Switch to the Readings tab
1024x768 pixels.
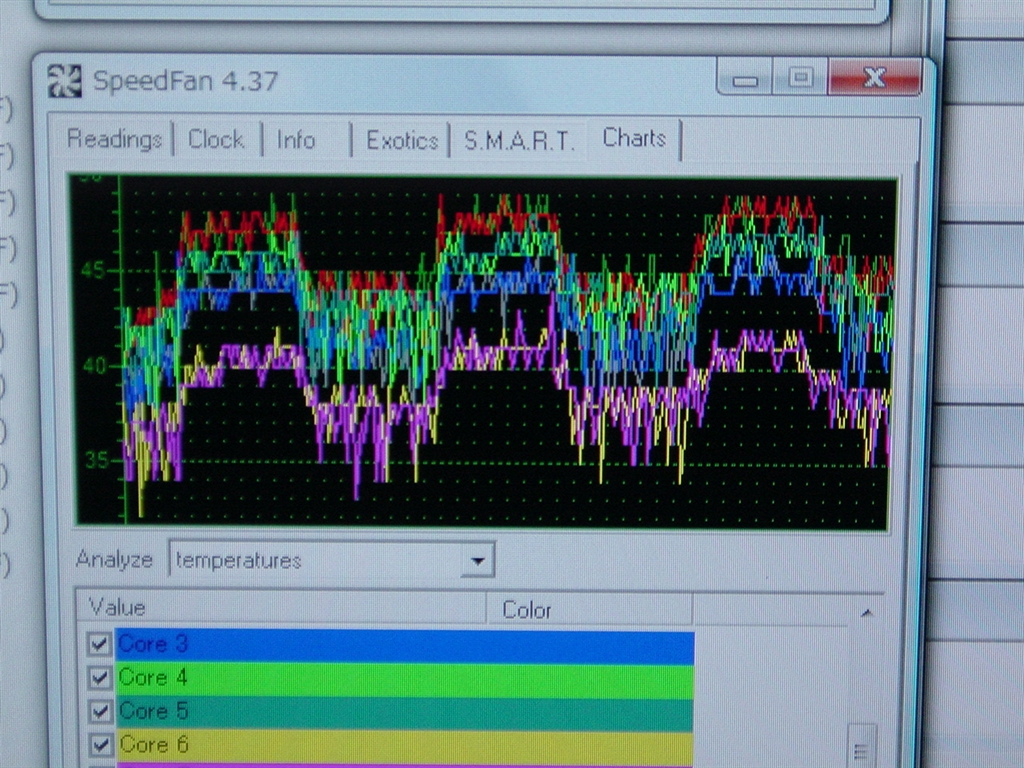coord(114,140)
